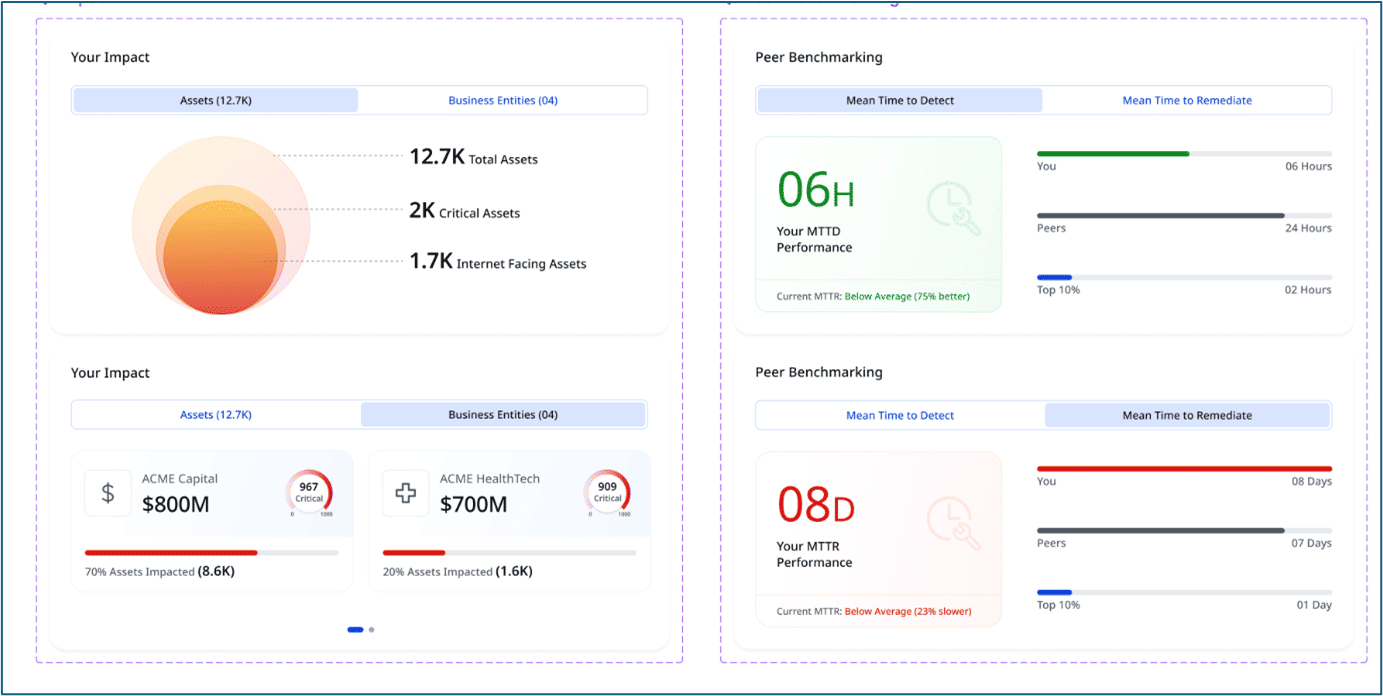
Task: Click the orange concentric assets circle chart
Action: pyautogui.click(x=221, y=226)
